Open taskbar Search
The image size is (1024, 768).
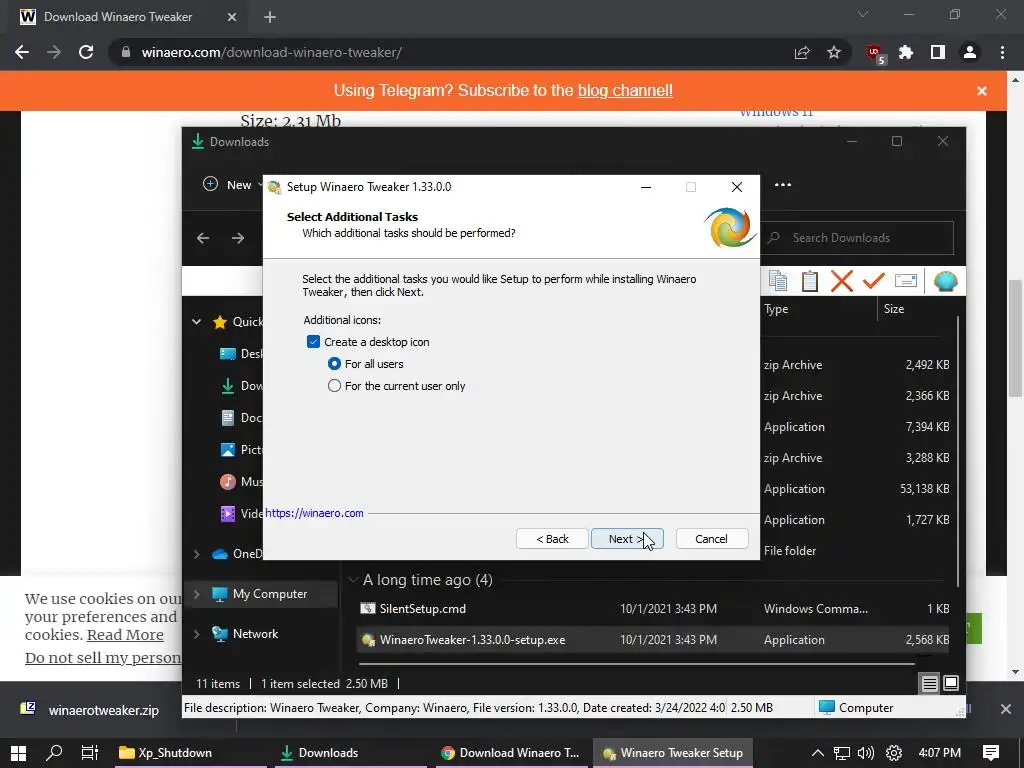tap(54, 752)
